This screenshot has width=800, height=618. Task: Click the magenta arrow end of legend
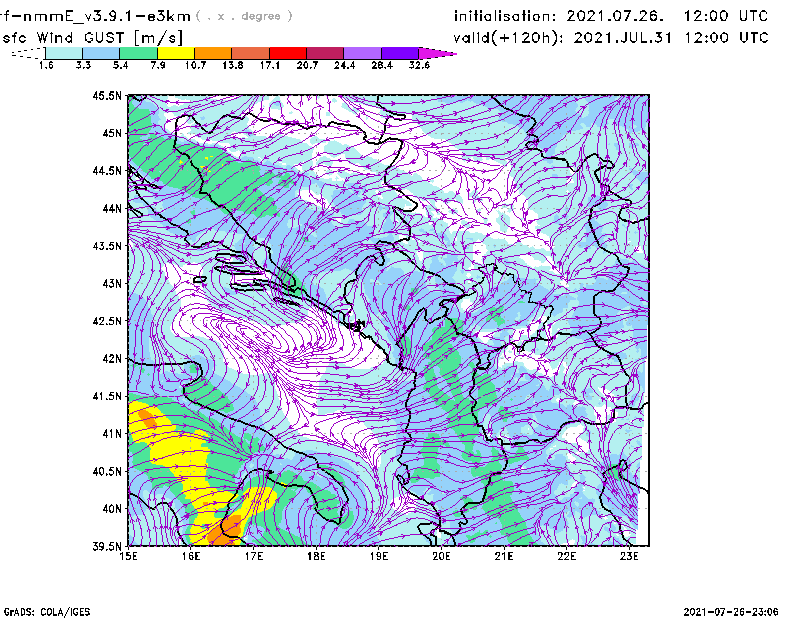(437, 53)
